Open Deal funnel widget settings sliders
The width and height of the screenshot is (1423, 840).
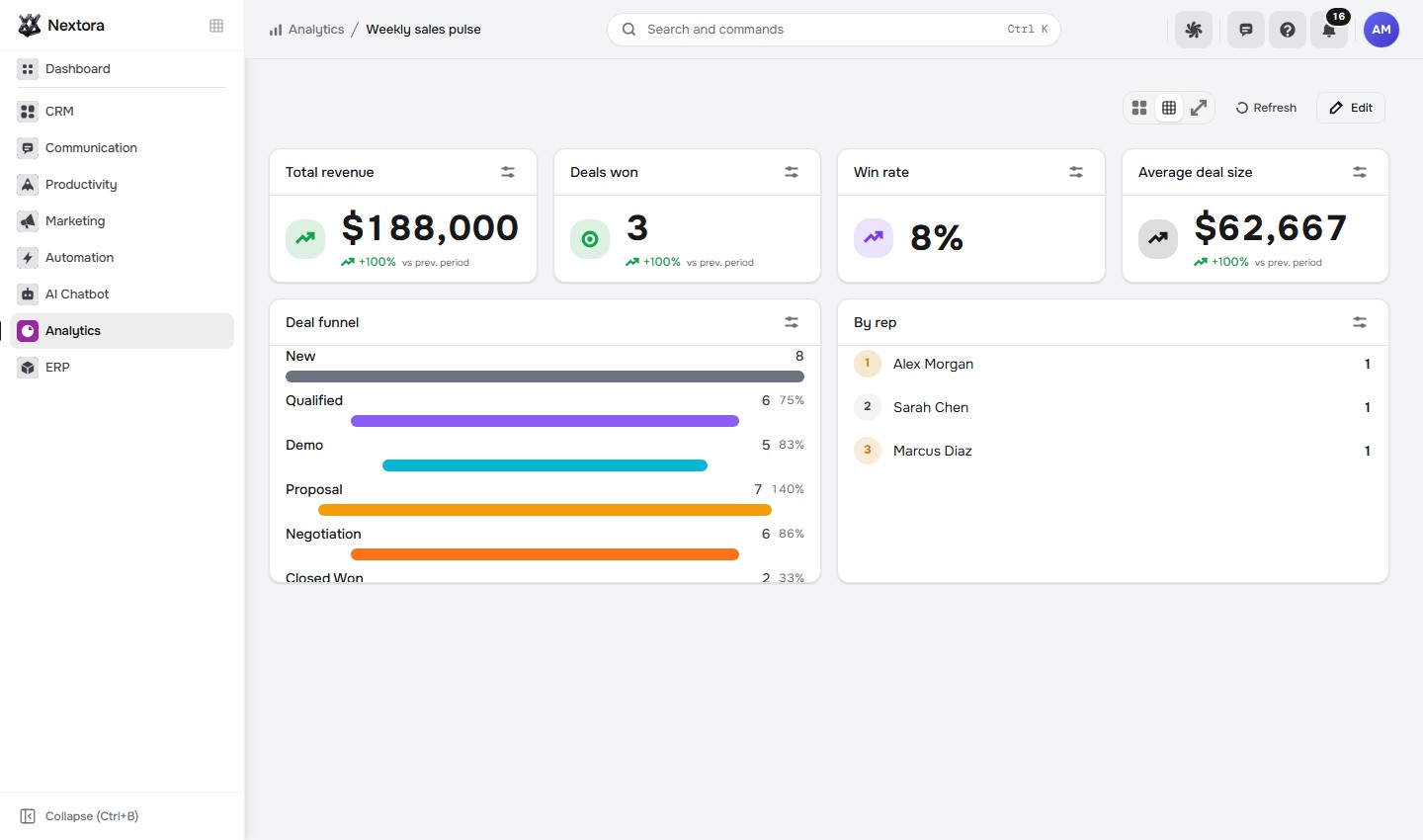tap(792, 322)
